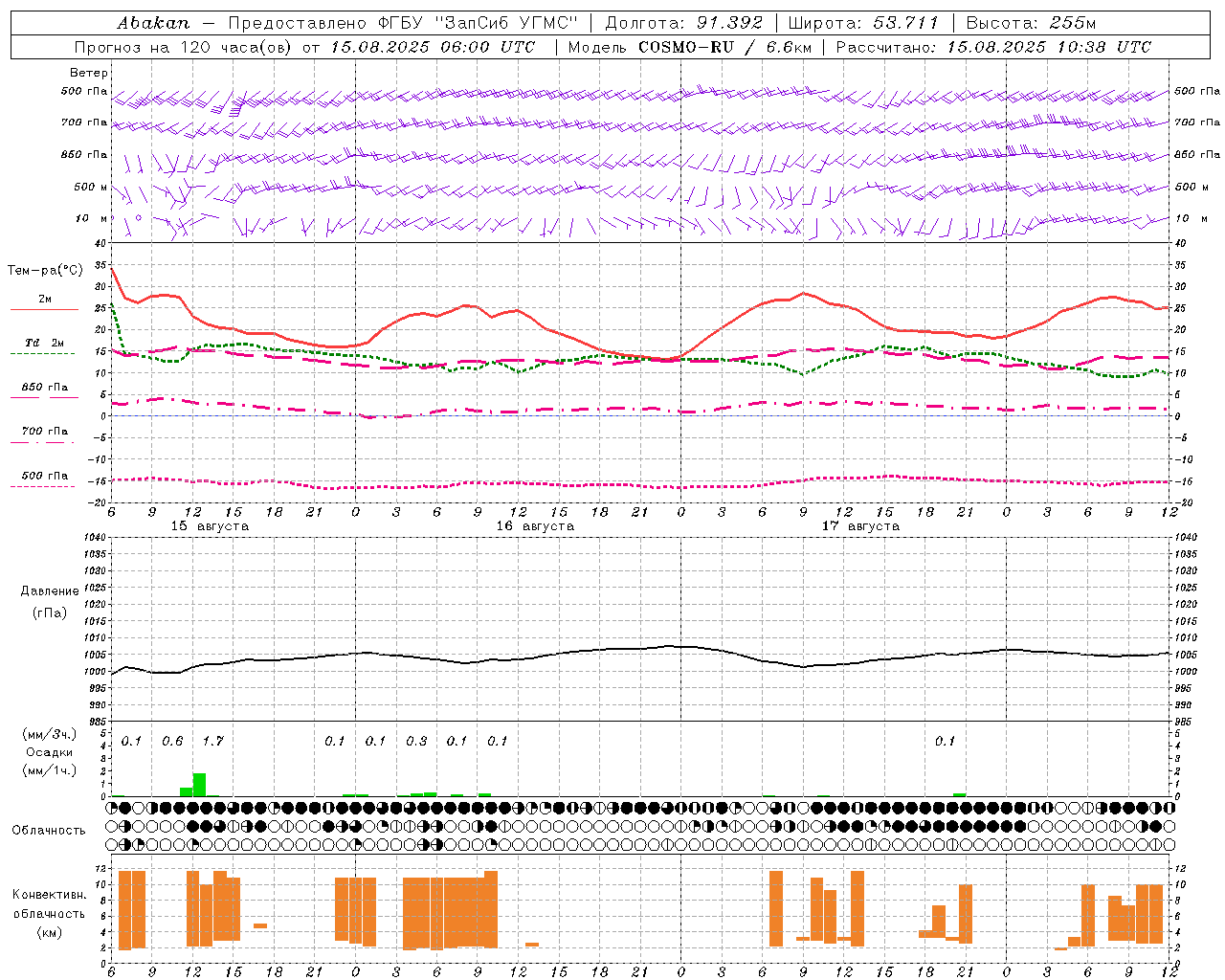Click the "10 м" label left of wind panel
The width and height of the screenshot is (1225, 980).
pyautogui.click(x=92, y=218)
